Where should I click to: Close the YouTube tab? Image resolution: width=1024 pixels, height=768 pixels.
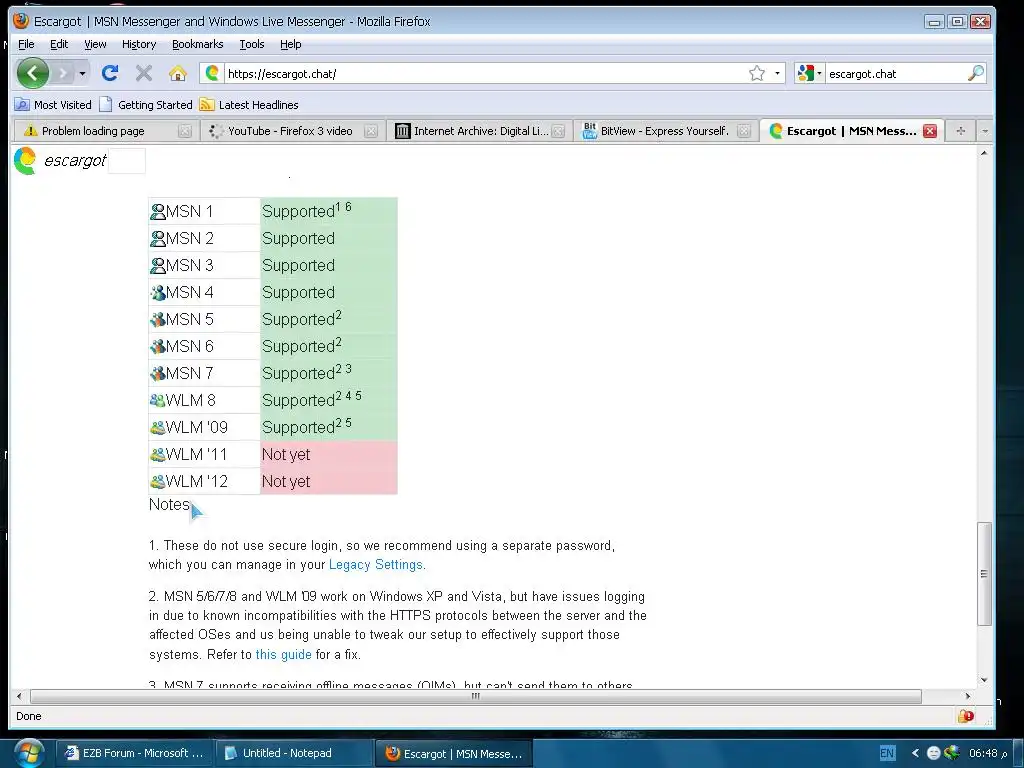pos(371,131)
